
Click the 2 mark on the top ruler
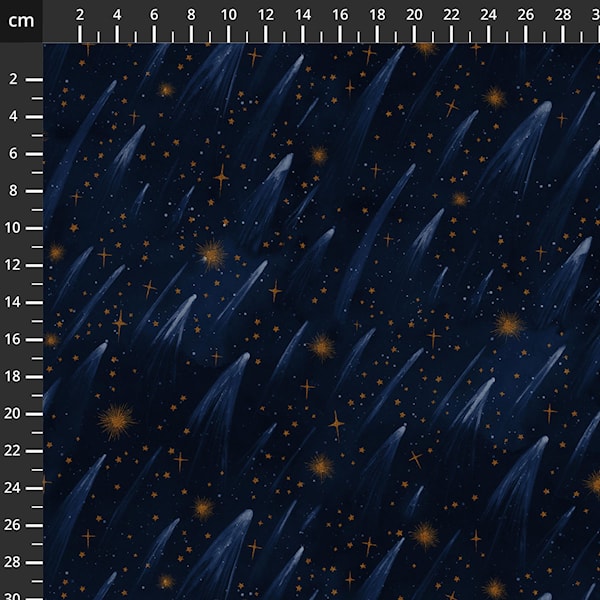pyautogui.click(x=80, y=15)
